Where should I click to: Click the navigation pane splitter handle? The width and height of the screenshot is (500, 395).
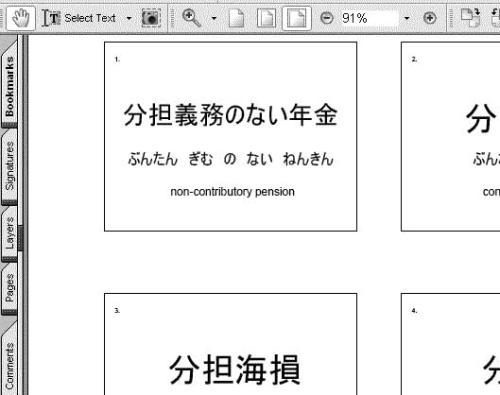click(x=21, y=239)
